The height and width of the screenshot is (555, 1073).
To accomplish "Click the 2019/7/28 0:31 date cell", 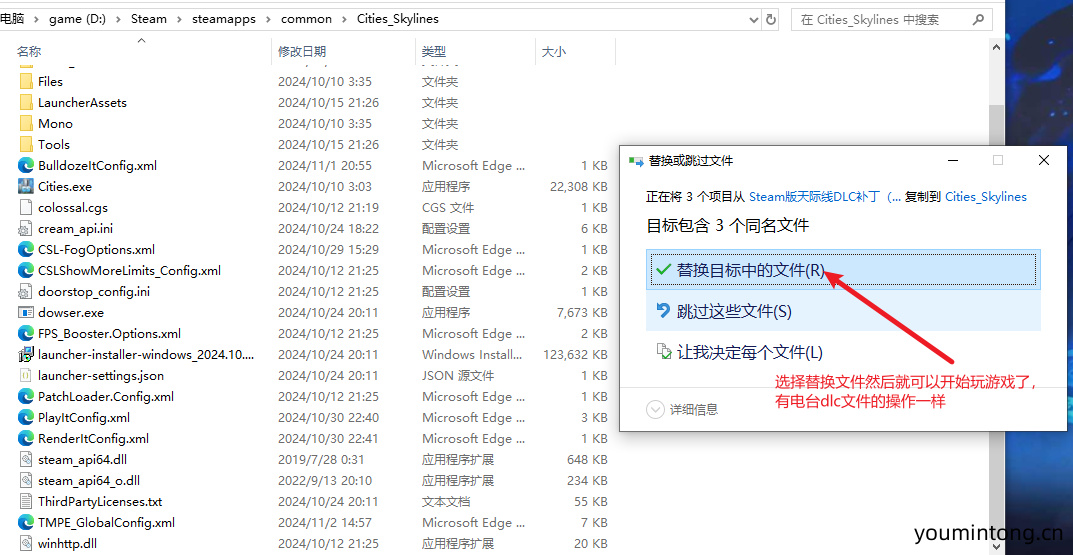I will [321, 459].
